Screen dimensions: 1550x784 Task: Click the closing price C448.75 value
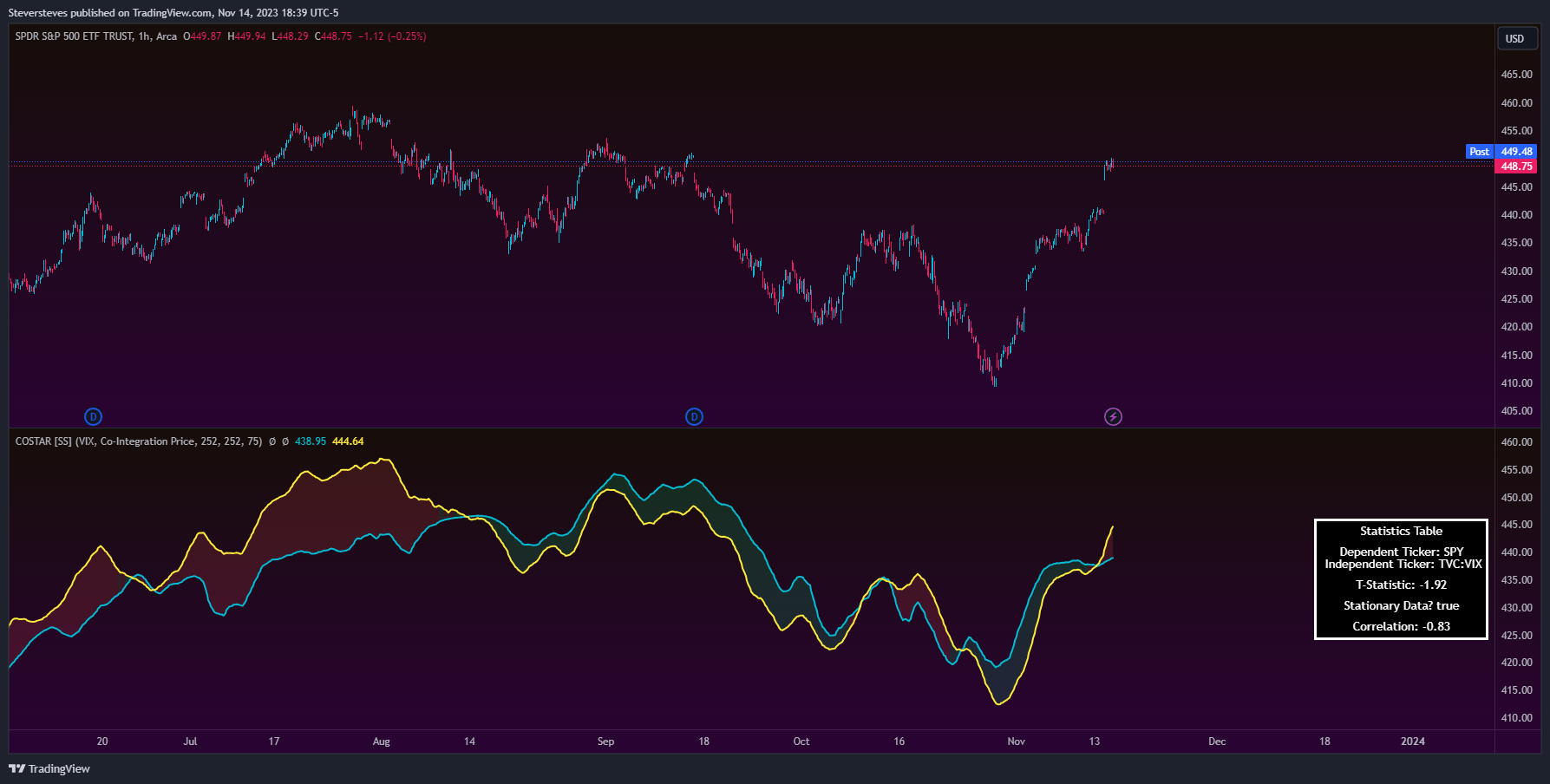pyautogui.click(x=333, y=36)
